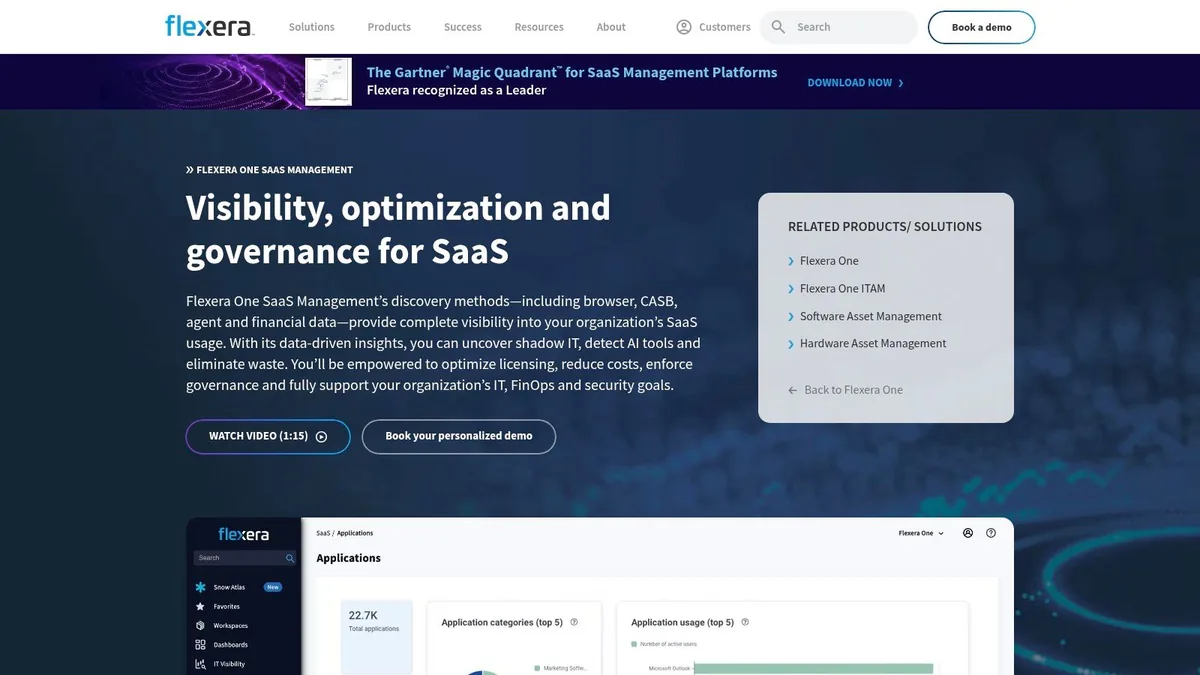Click the Marketing Software legend entry
The height and width of the screenshot is (675, 1200).
(561, 668)
